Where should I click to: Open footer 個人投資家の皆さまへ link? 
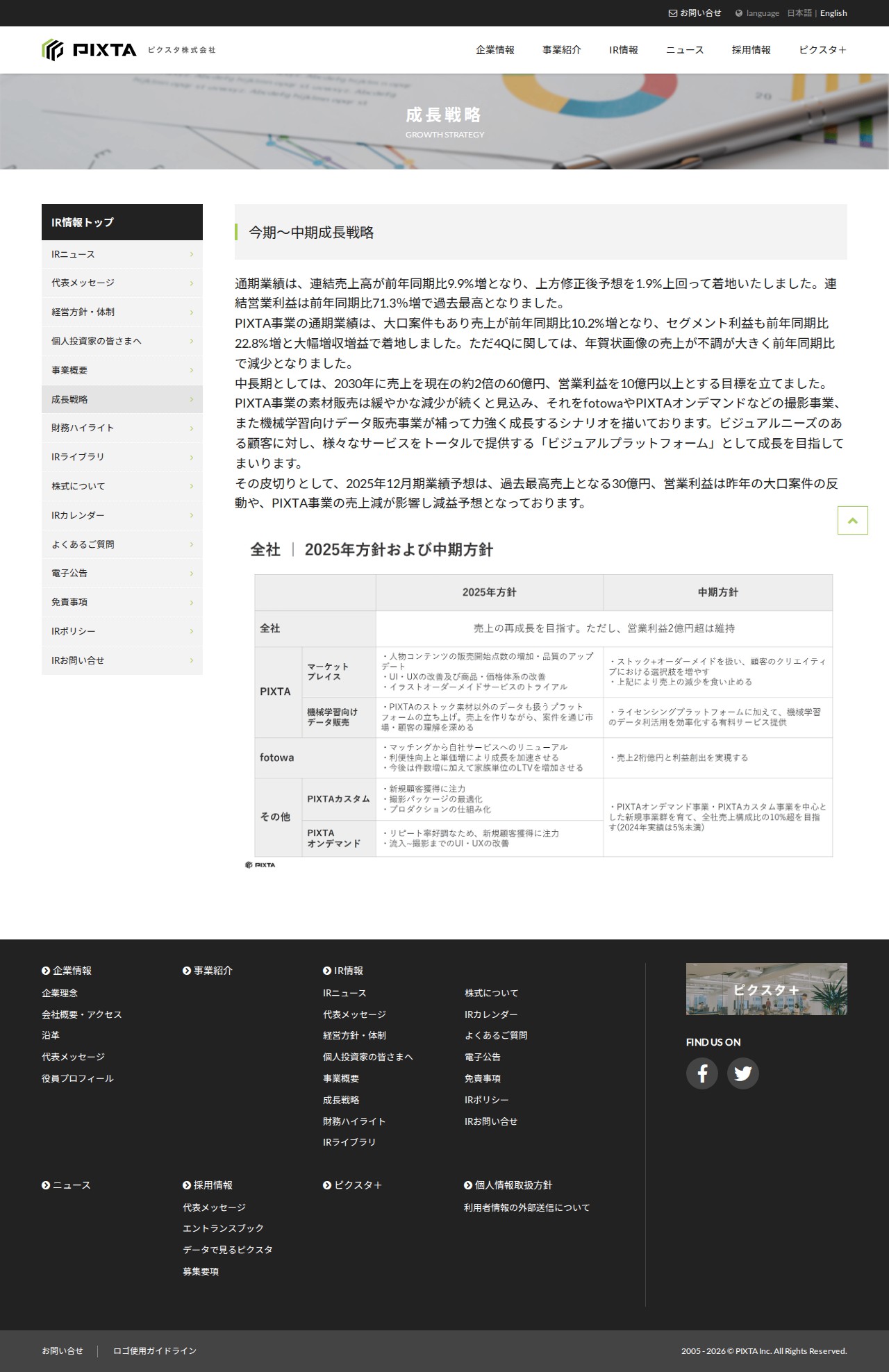pos(368,1057)
